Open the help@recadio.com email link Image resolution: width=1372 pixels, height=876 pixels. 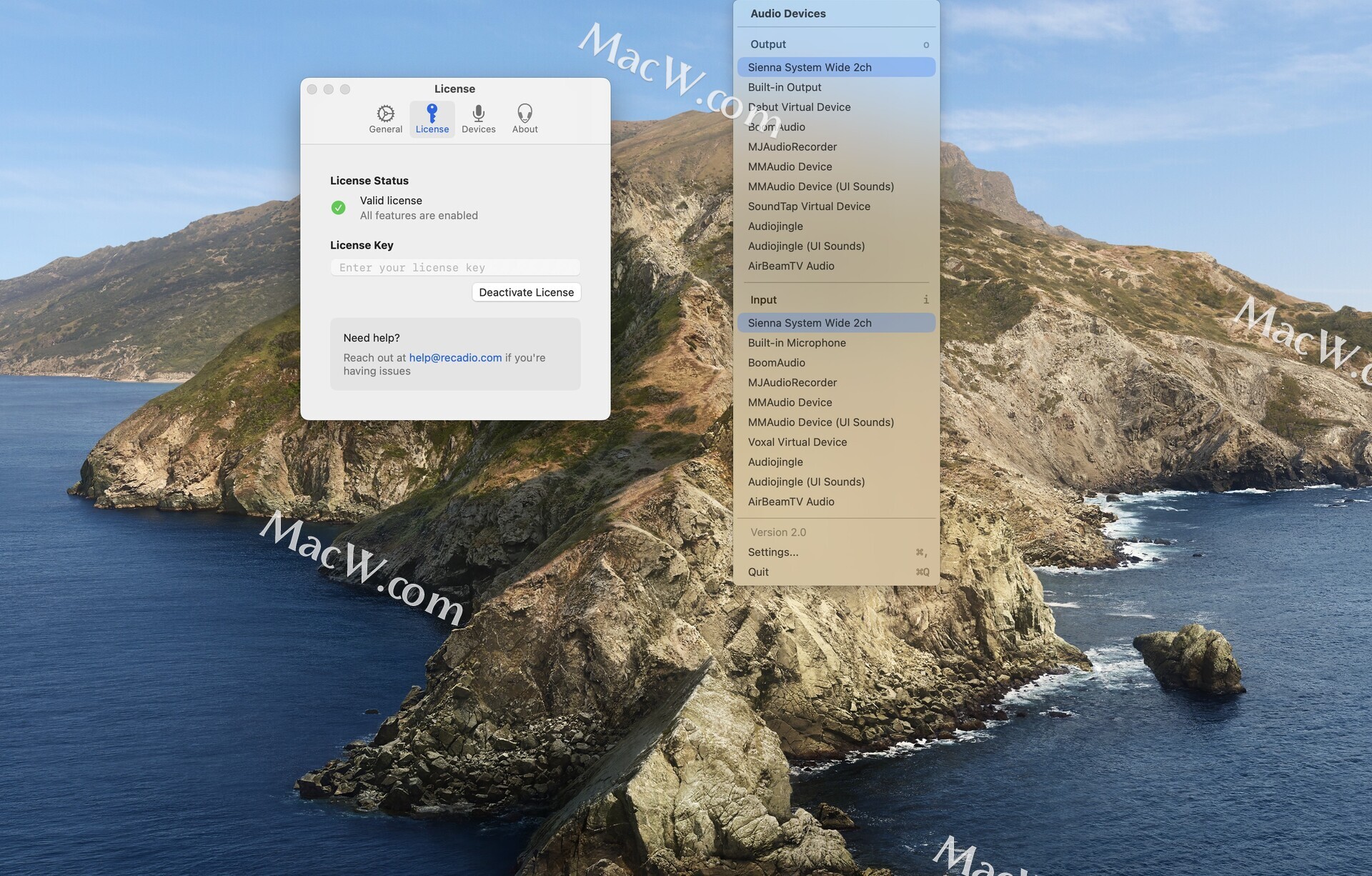point(455,358)
